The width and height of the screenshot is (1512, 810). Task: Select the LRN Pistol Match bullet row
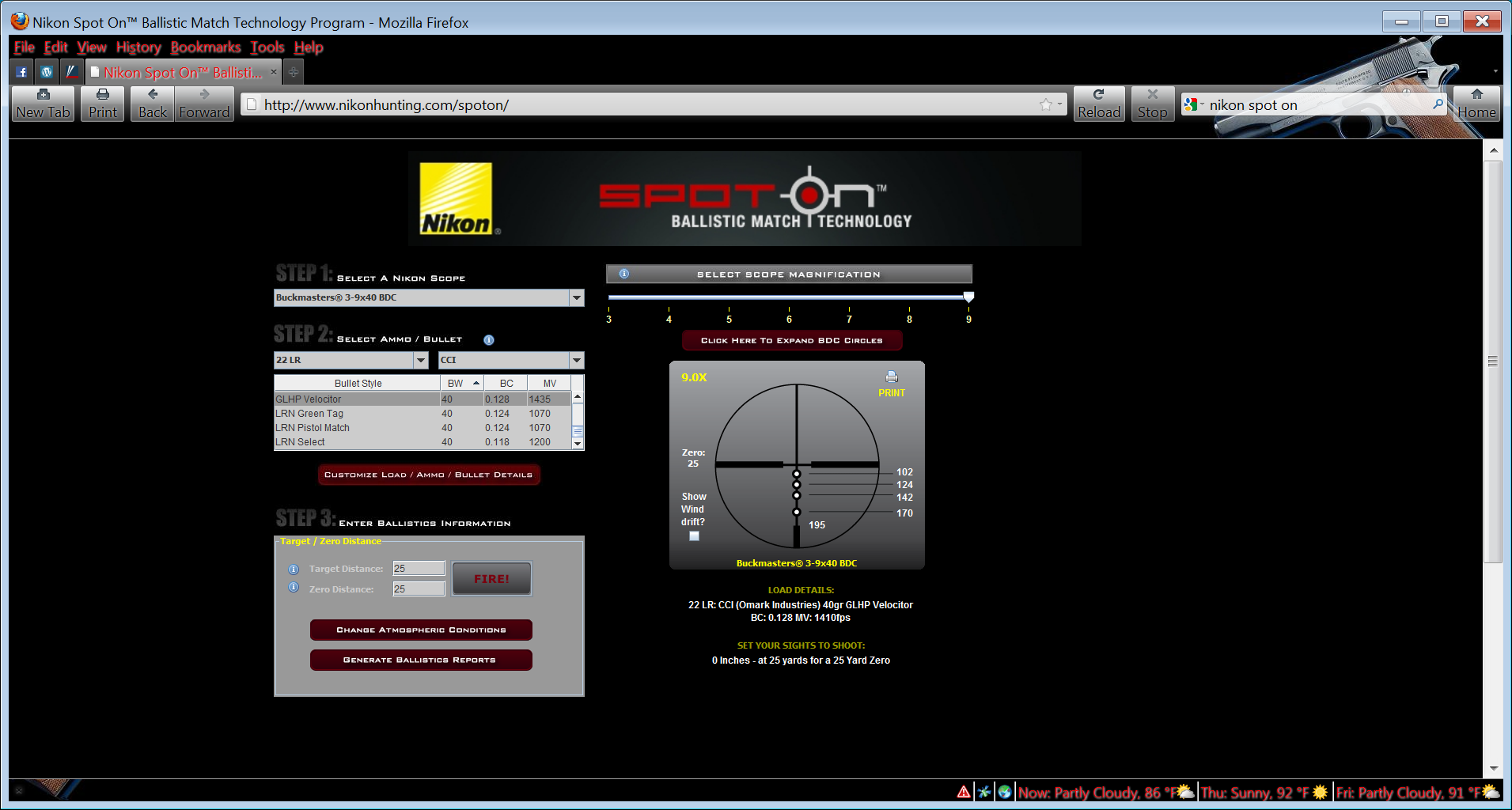[x=423, y=428]
